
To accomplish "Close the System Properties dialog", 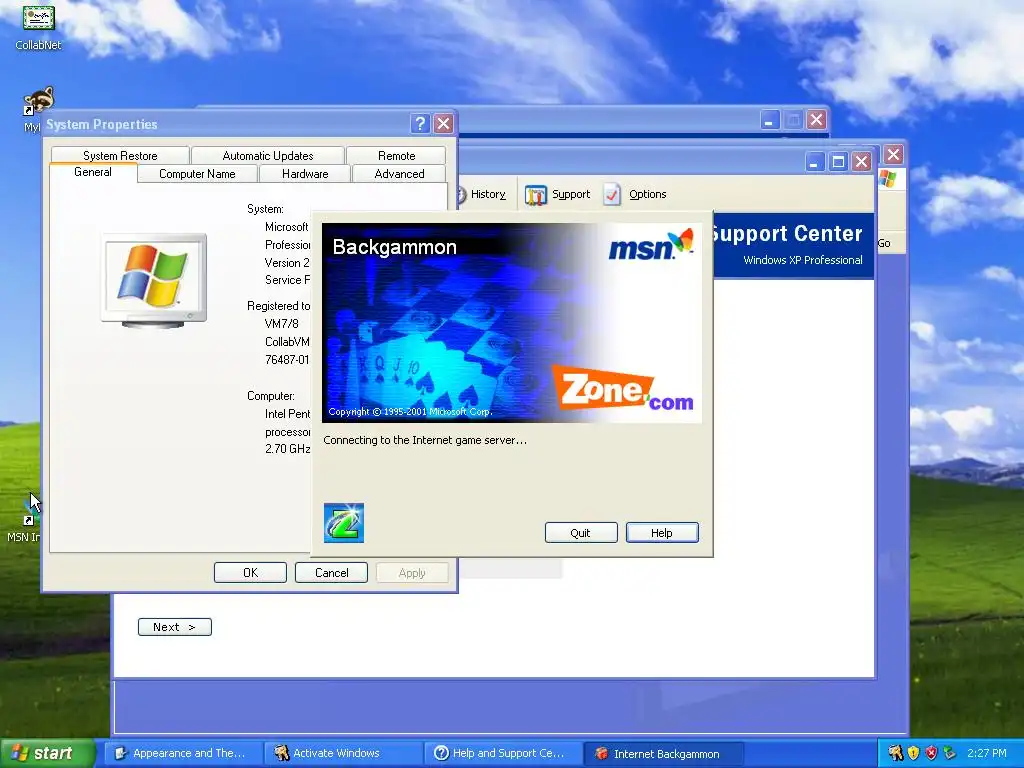I will click(x=443, y=123).
